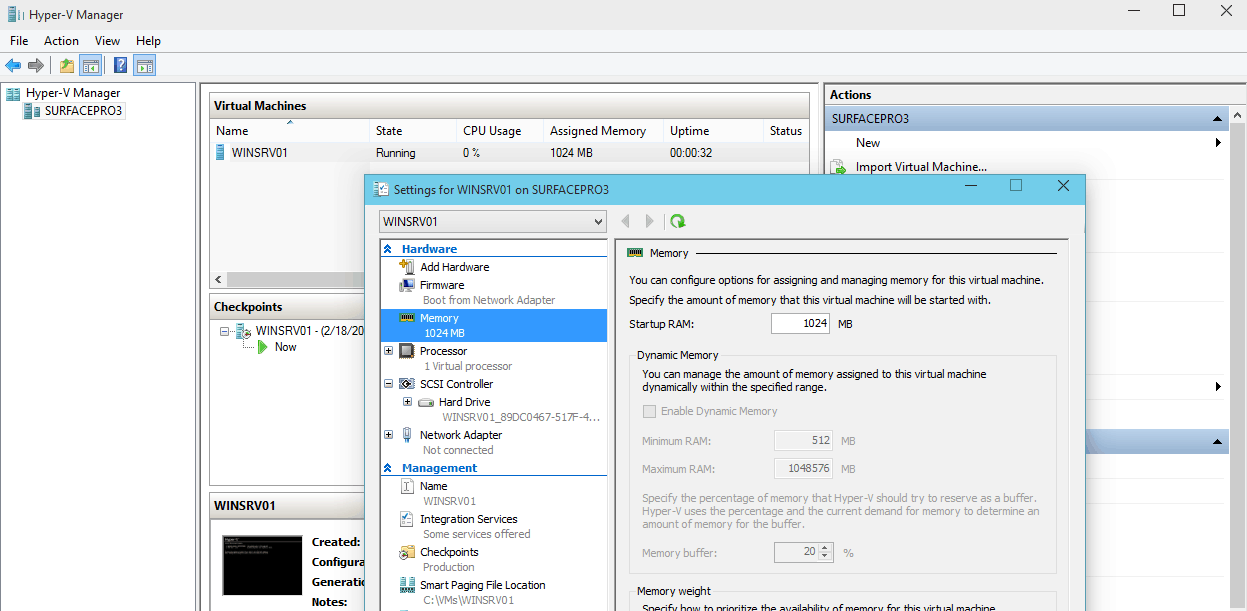This screenshot has width=1247, height=611.
Task: Select Processor in hardware list
Action: pos(443,351)
